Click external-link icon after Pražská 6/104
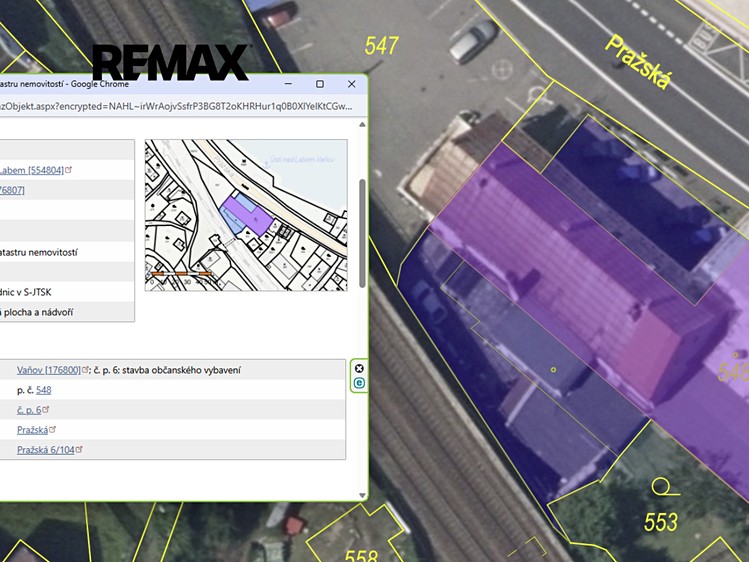This screenshot has height=562, width=749. [x=79, y=449]
